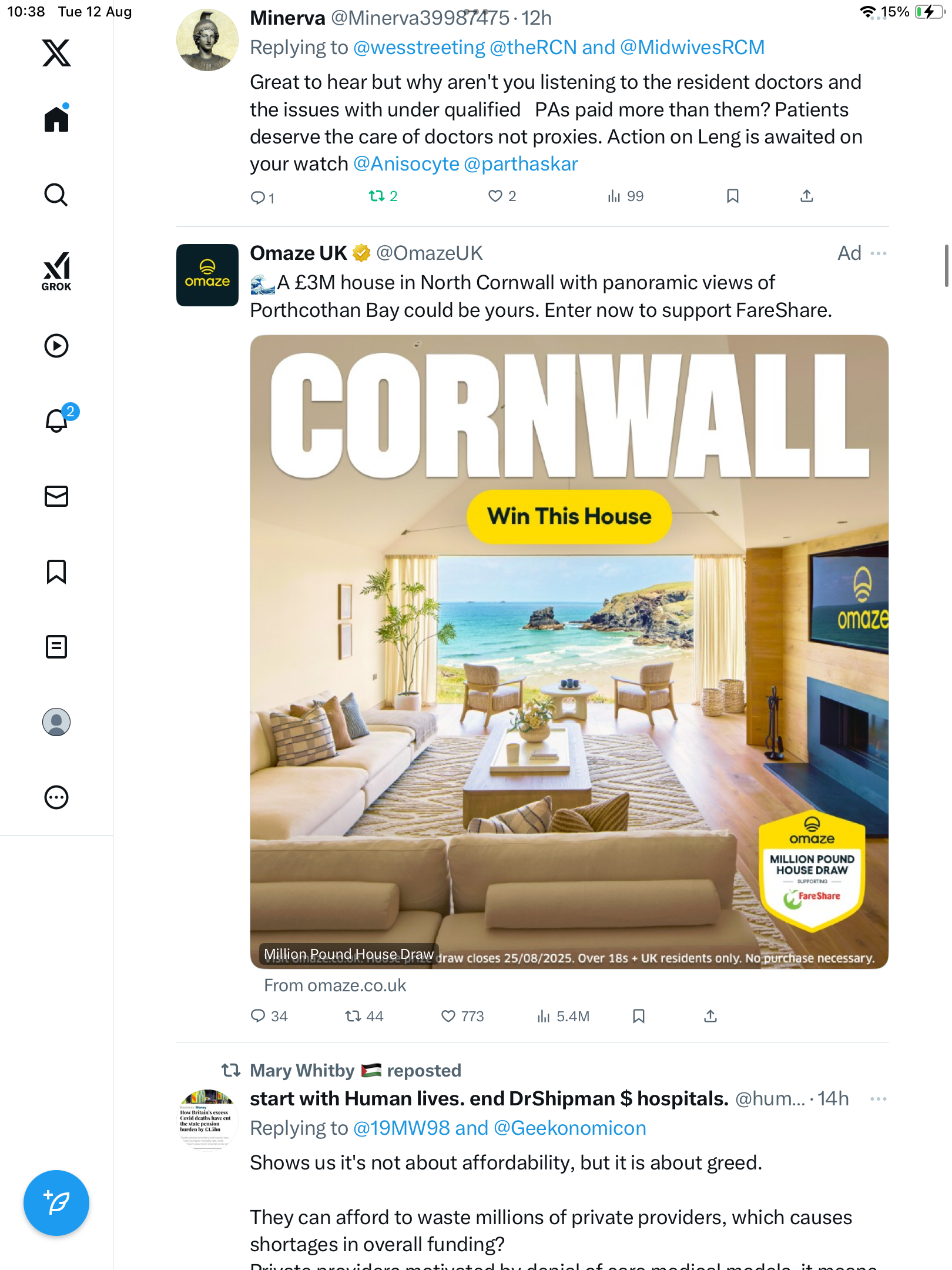952x1270 pixels.
Task: Open Grok assistant
Action: 56,271
